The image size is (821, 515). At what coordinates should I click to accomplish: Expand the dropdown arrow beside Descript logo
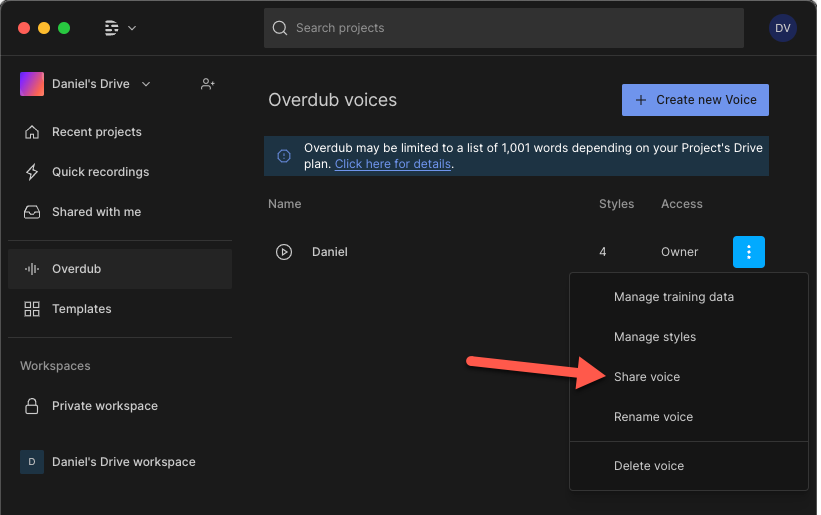click(x=132, y=28)
